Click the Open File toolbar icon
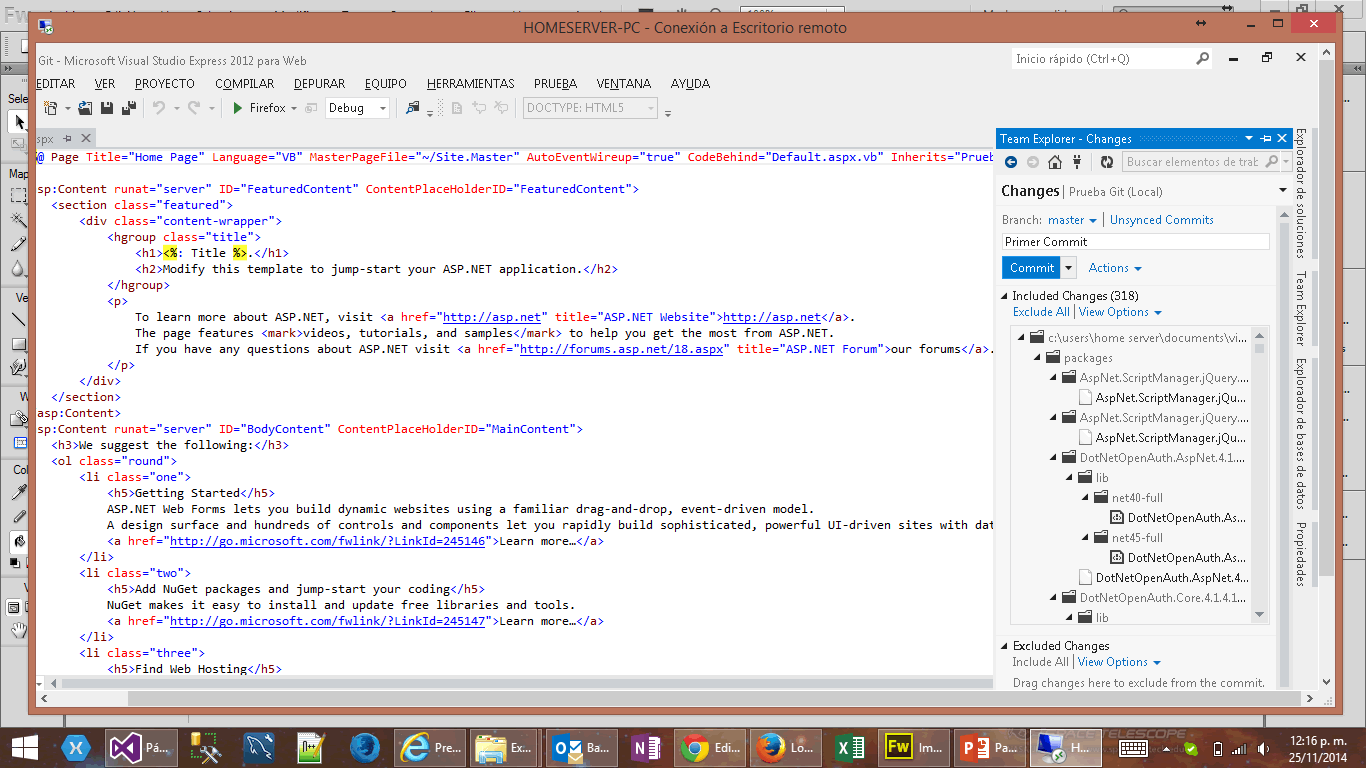The width and height of the screenshot is (1366, 768). tap(85, 108)
